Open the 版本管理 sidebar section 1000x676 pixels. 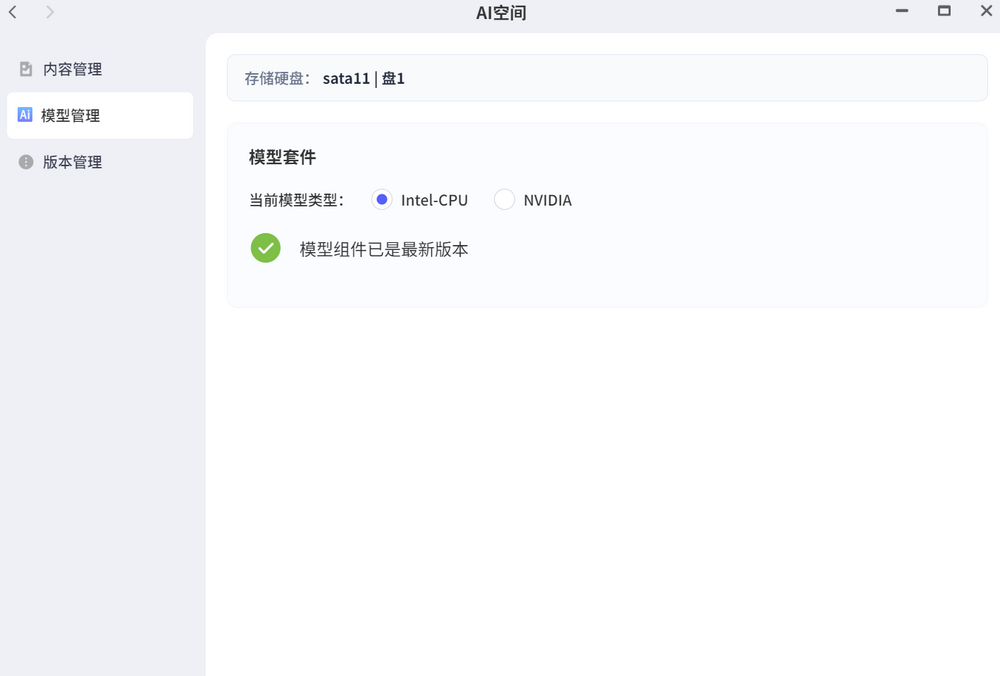pyautogui.click(x=72, y=162)
